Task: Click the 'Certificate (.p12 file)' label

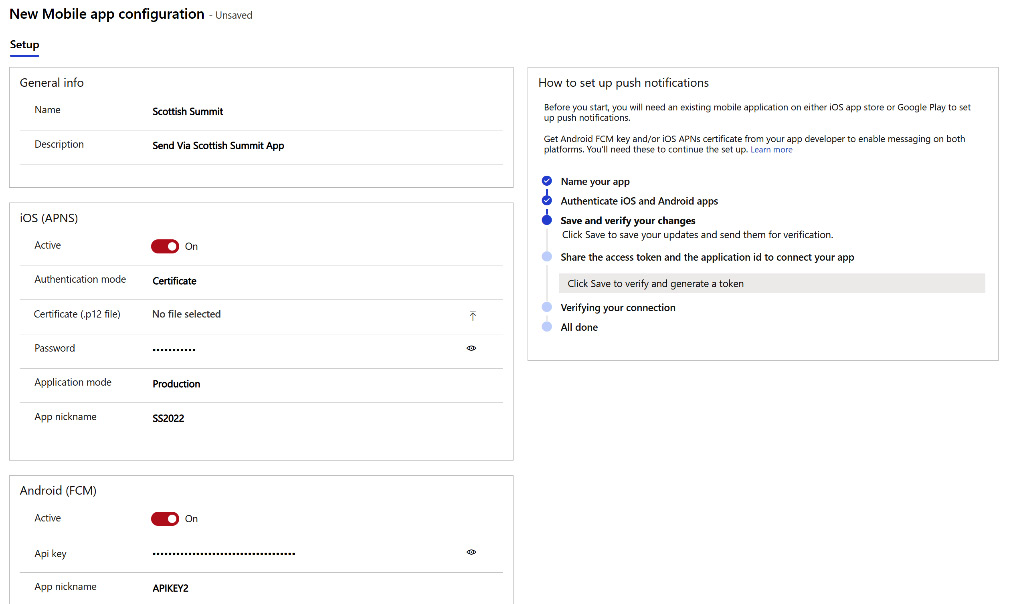Action: click(77, 314)
